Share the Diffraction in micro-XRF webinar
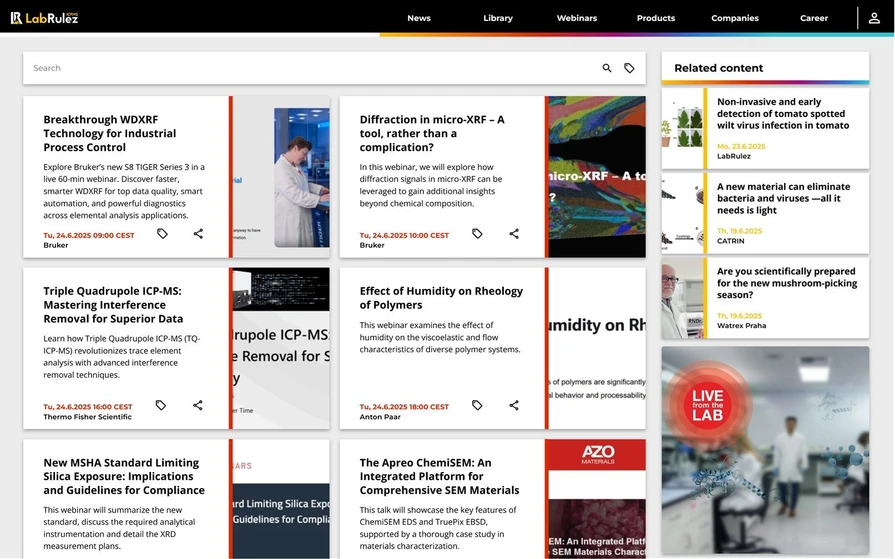895x559 pixels. point(514,234)
